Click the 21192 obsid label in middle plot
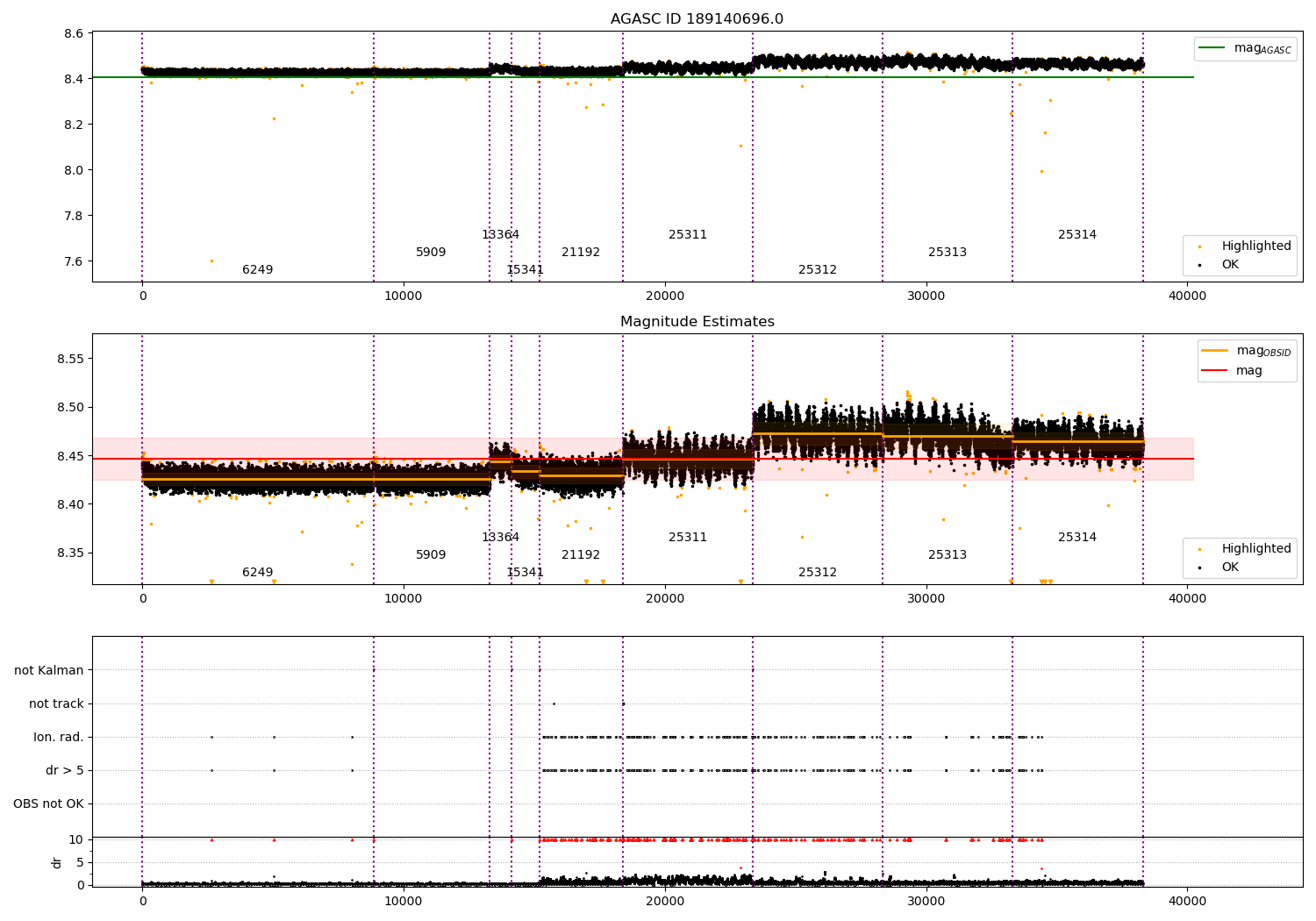The width and height of the screenshot is (1316, 921). (x=581, y=555)
